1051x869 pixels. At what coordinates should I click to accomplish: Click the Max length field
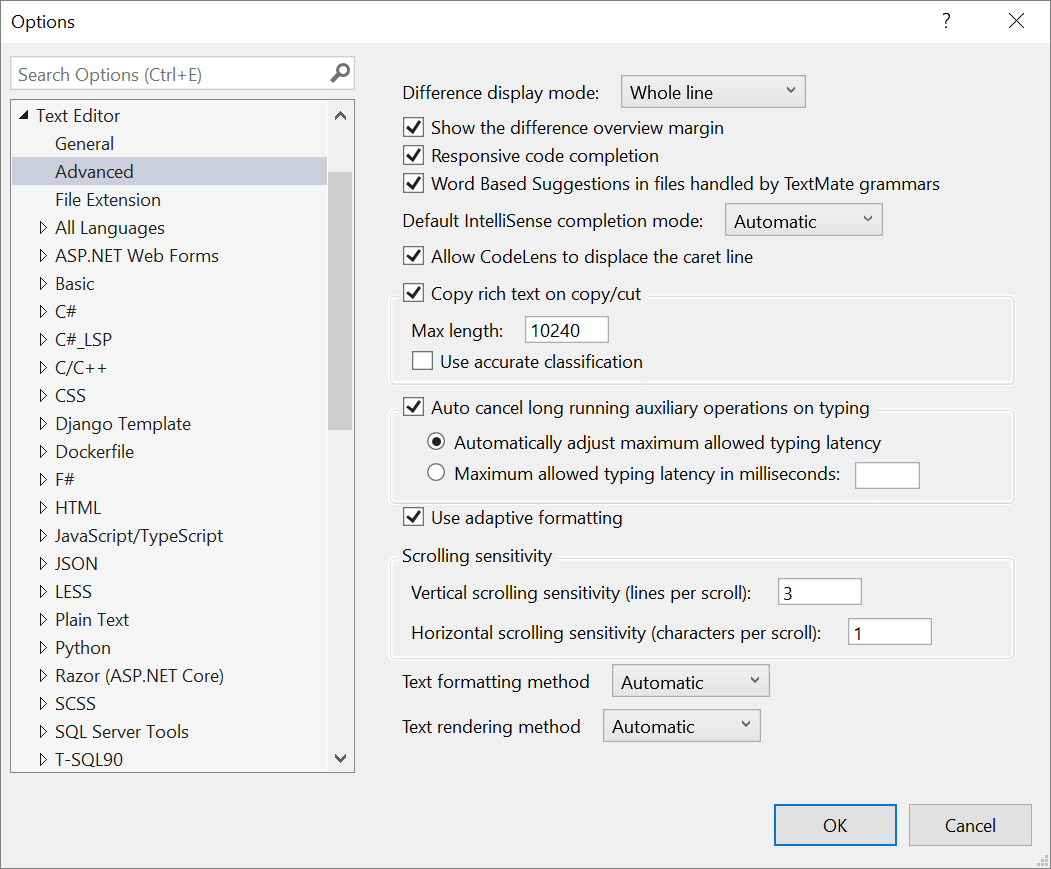tap(566, 330)
